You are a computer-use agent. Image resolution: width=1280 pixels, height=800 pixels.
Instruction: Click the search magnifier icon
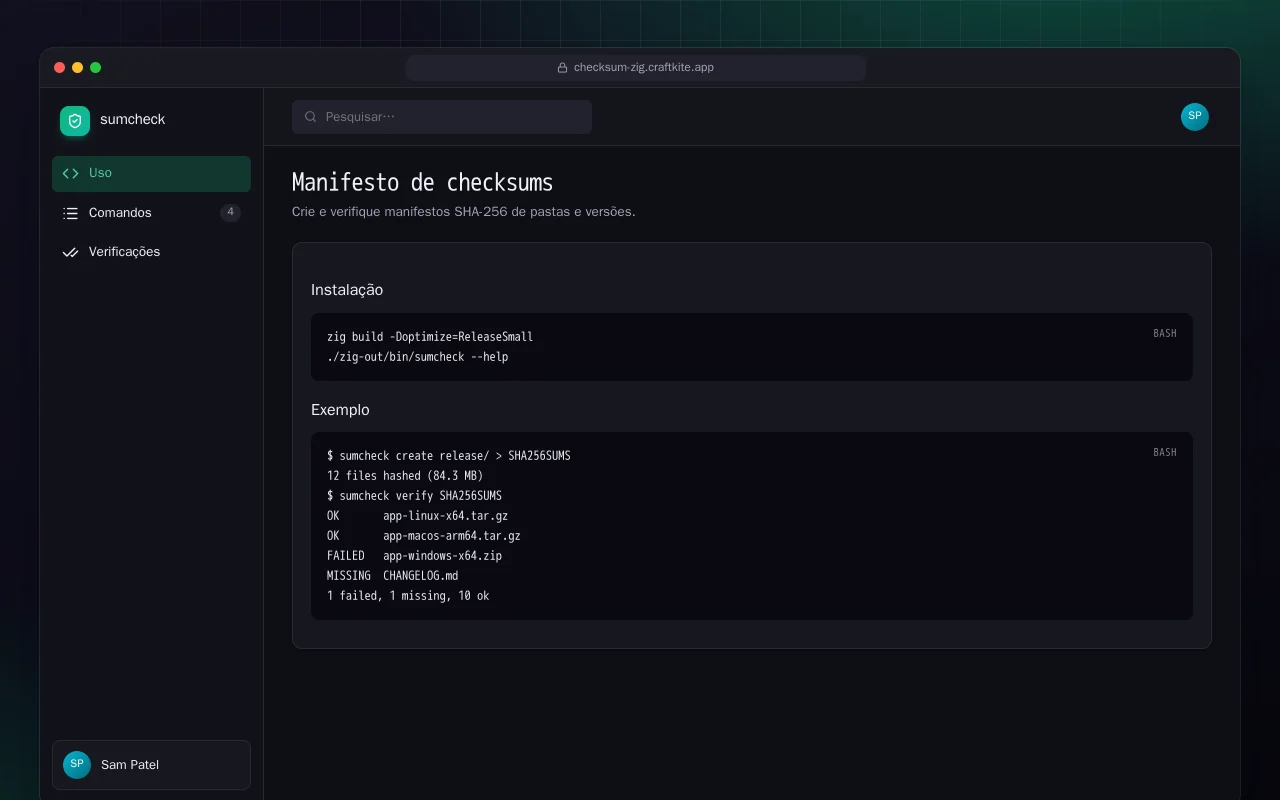[x=311, y=117]
